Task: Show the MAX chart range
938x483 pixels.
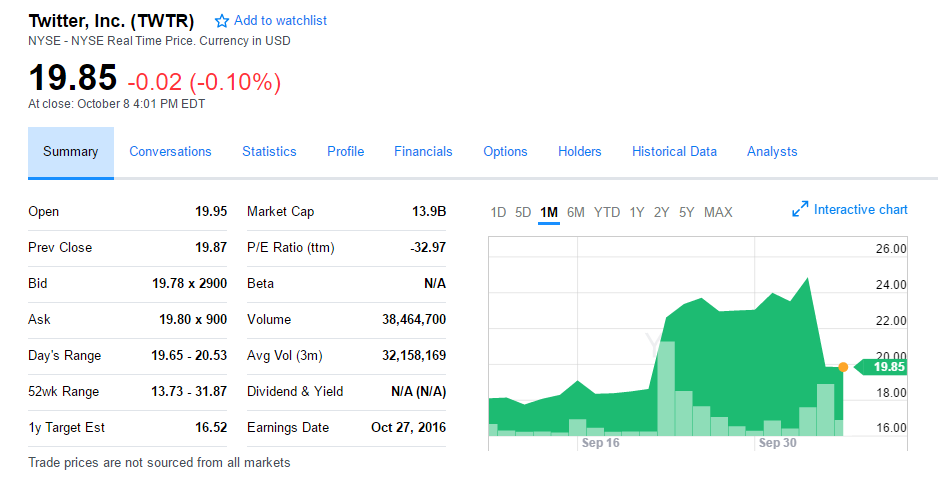Action: pyautogui.click(x=718, y=212)
